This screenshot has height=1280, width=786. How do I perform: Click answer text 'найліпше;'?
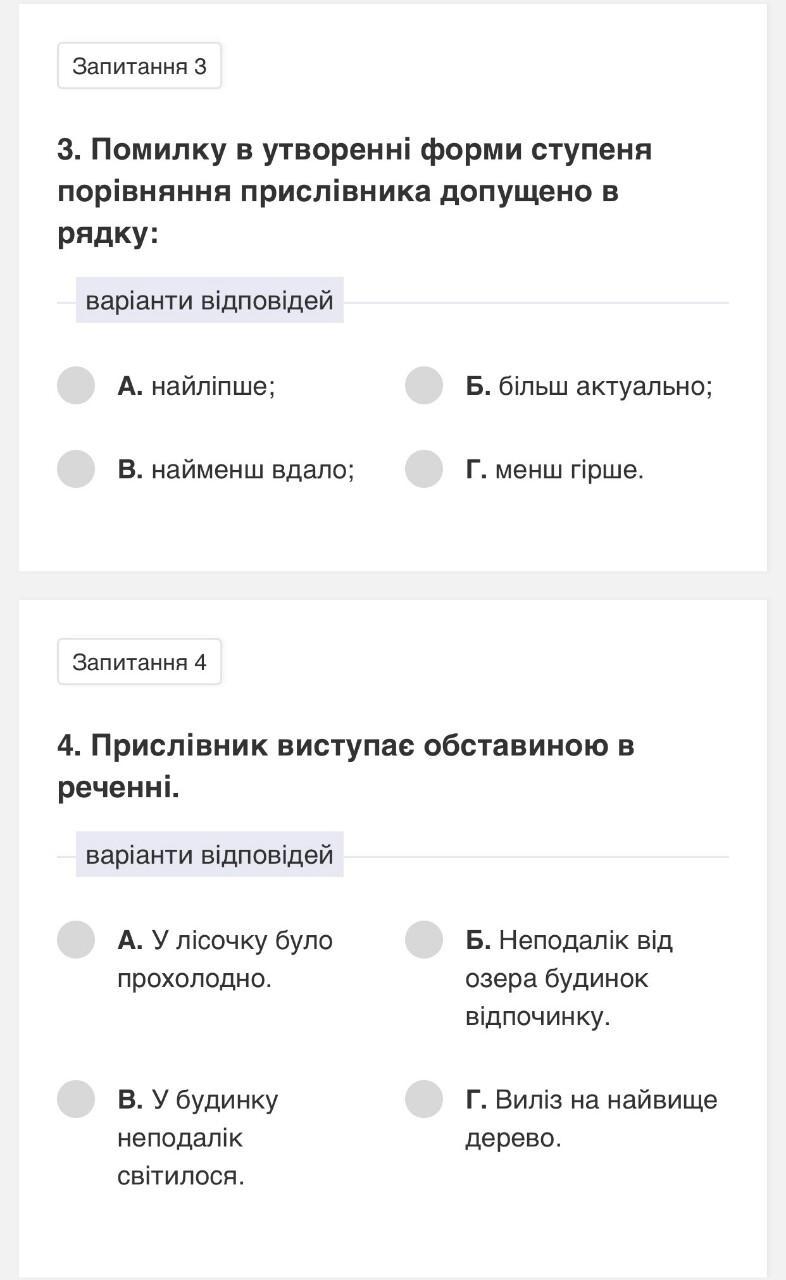click(x=212, y=386)
